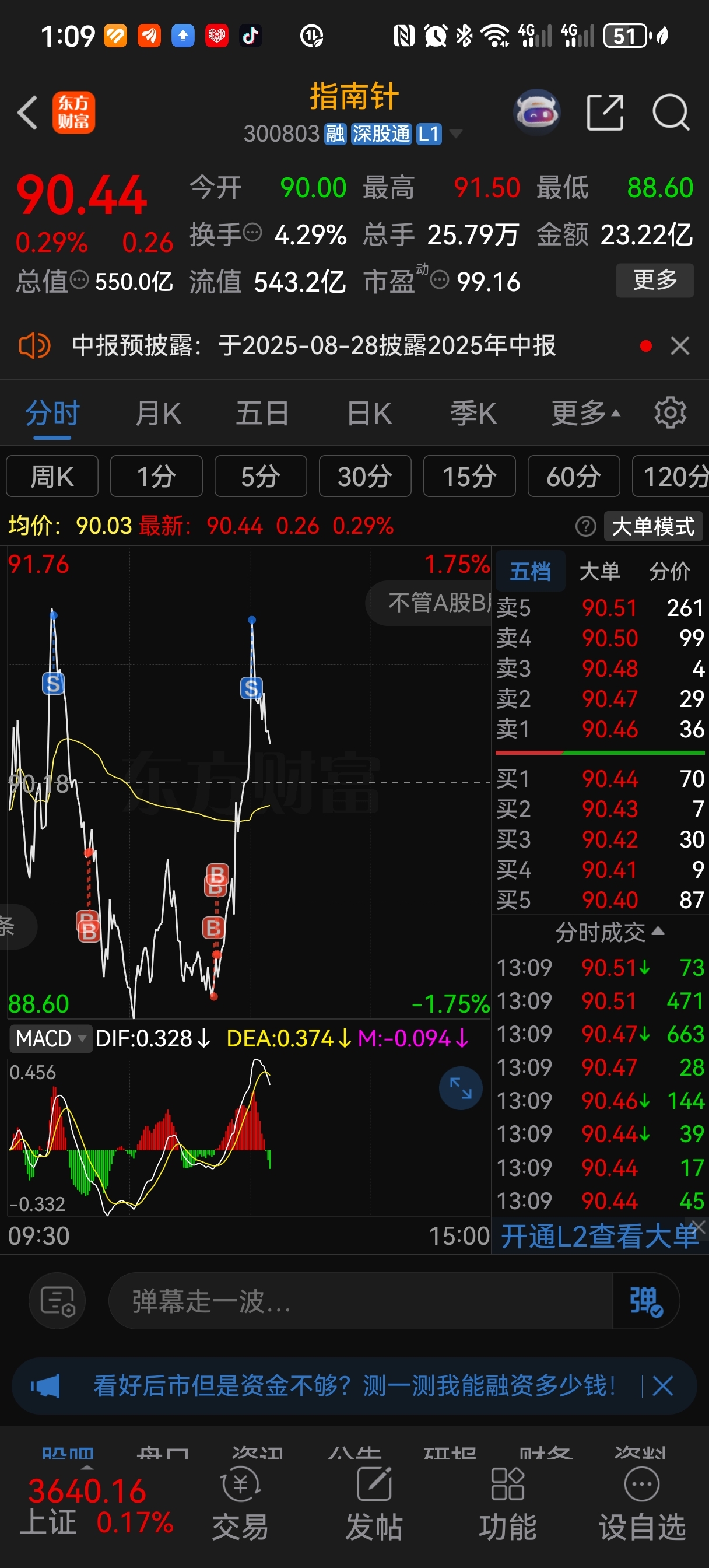Close the 开通L2 prompt
This screenshot has height=1568, width=709.
coord(699,1226)
